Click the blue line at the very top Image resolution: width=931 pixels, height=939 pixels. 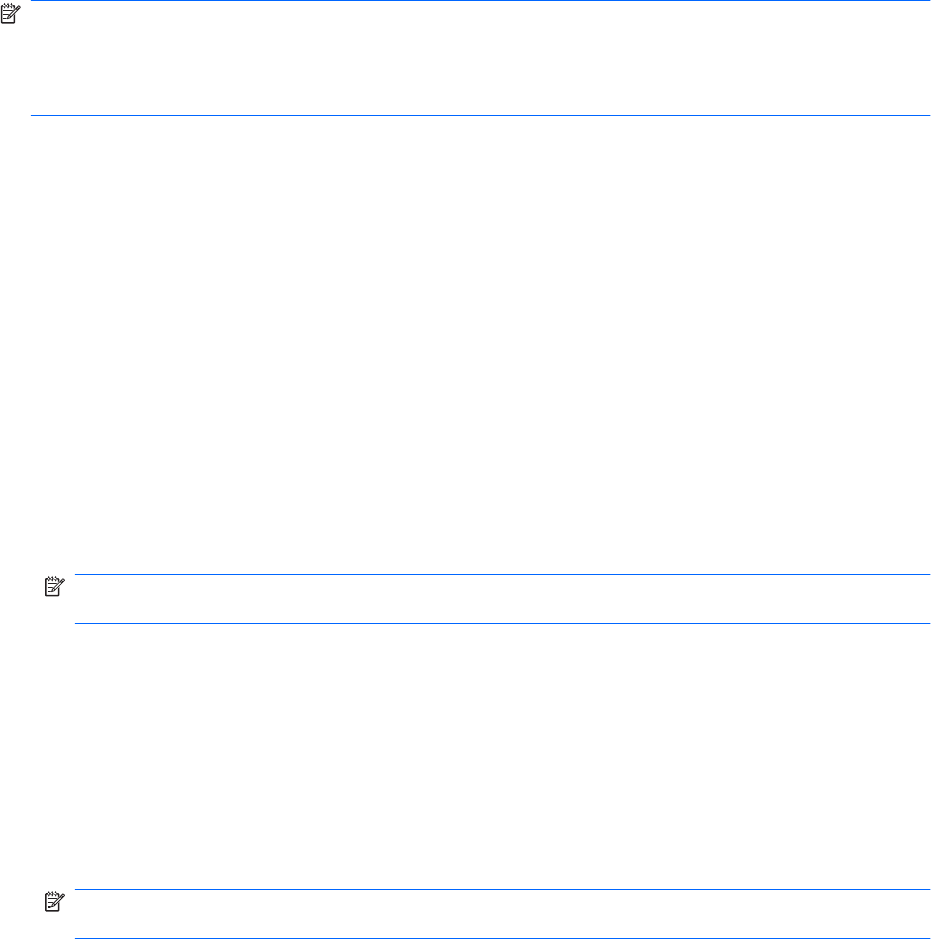coord(480,1)
